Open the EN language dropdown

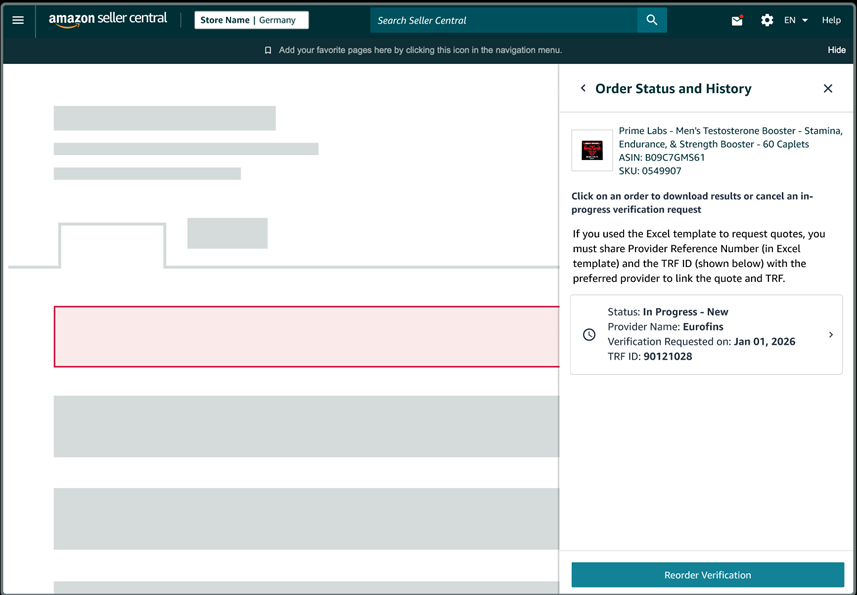(x=796, y=20)
